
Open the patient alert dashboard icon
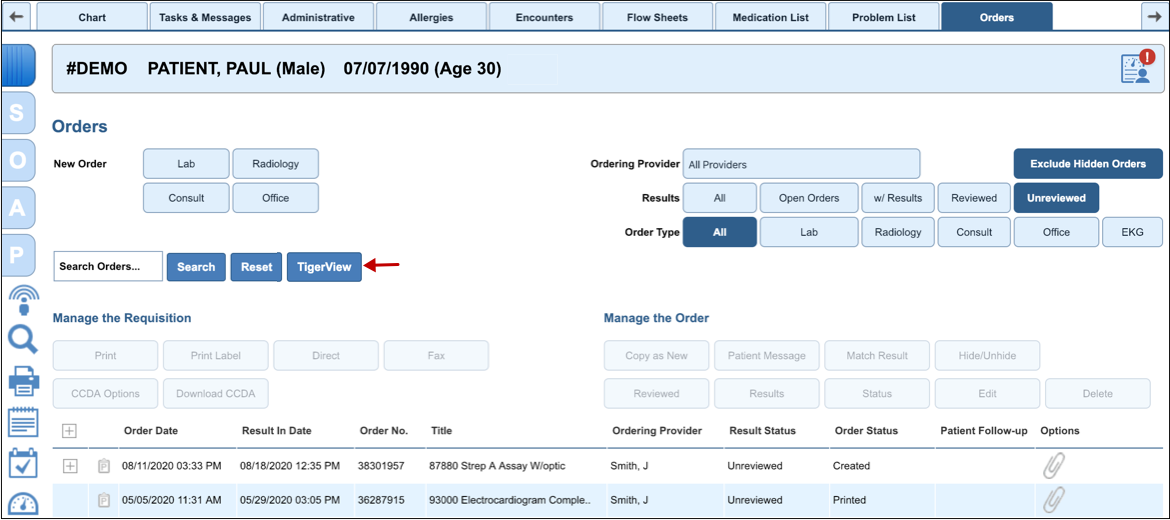point(1137,67)
